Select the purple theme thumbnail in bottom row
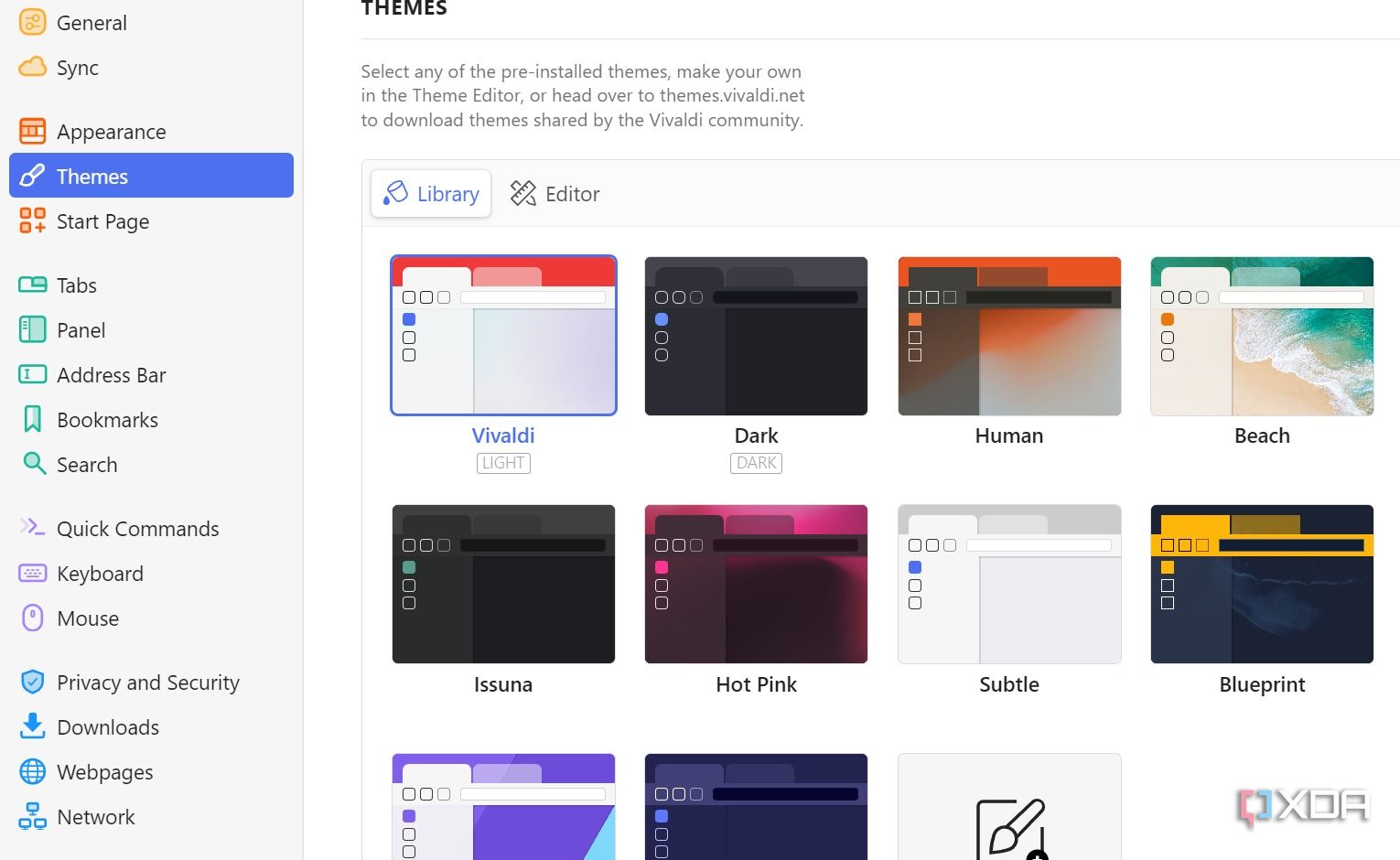Screen dimensions: 1400x860 503,807
